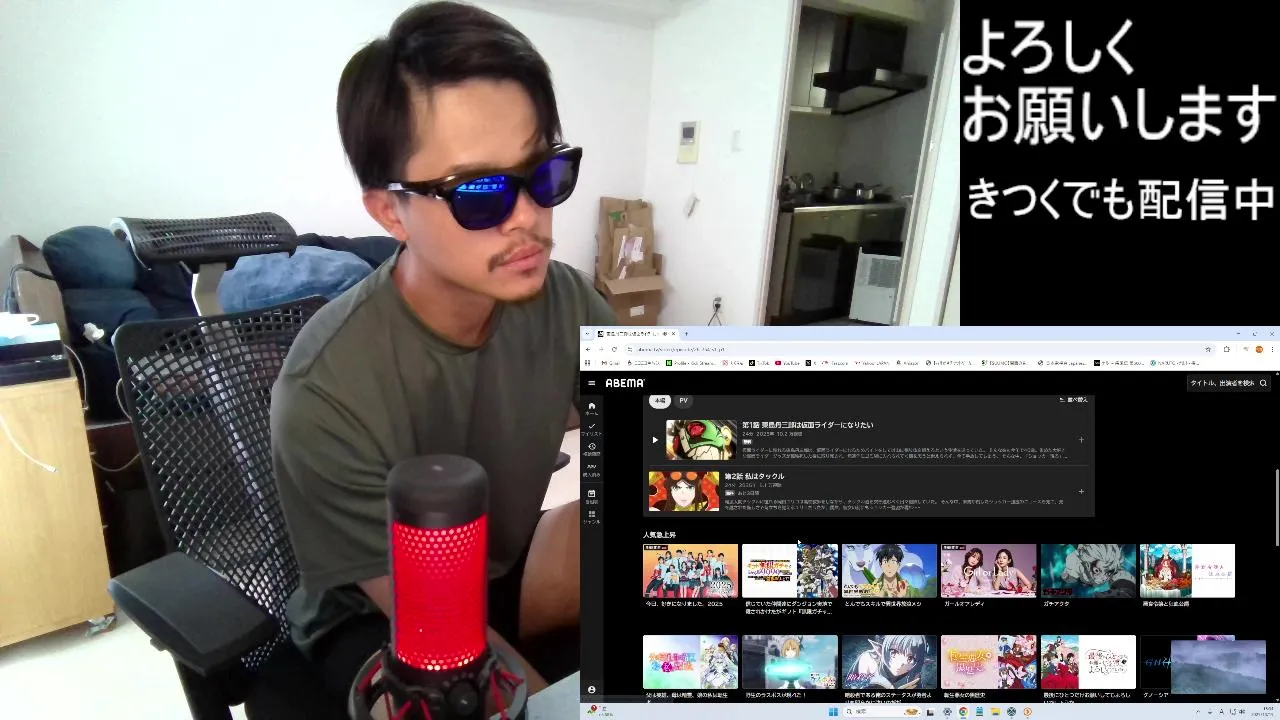Click the page vertical scrollbar
The height and width of the screenshot is (720, 1280).
(1276, 507)
